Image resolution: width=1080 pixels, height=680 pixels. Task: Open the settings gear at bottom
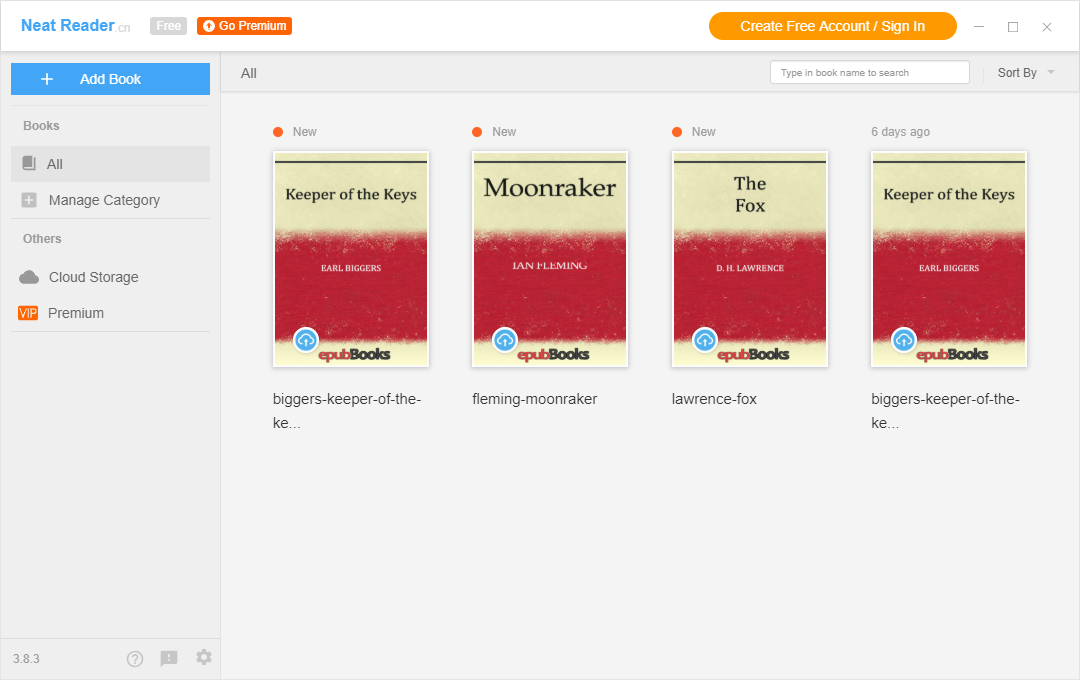click(x=204, y=658)
